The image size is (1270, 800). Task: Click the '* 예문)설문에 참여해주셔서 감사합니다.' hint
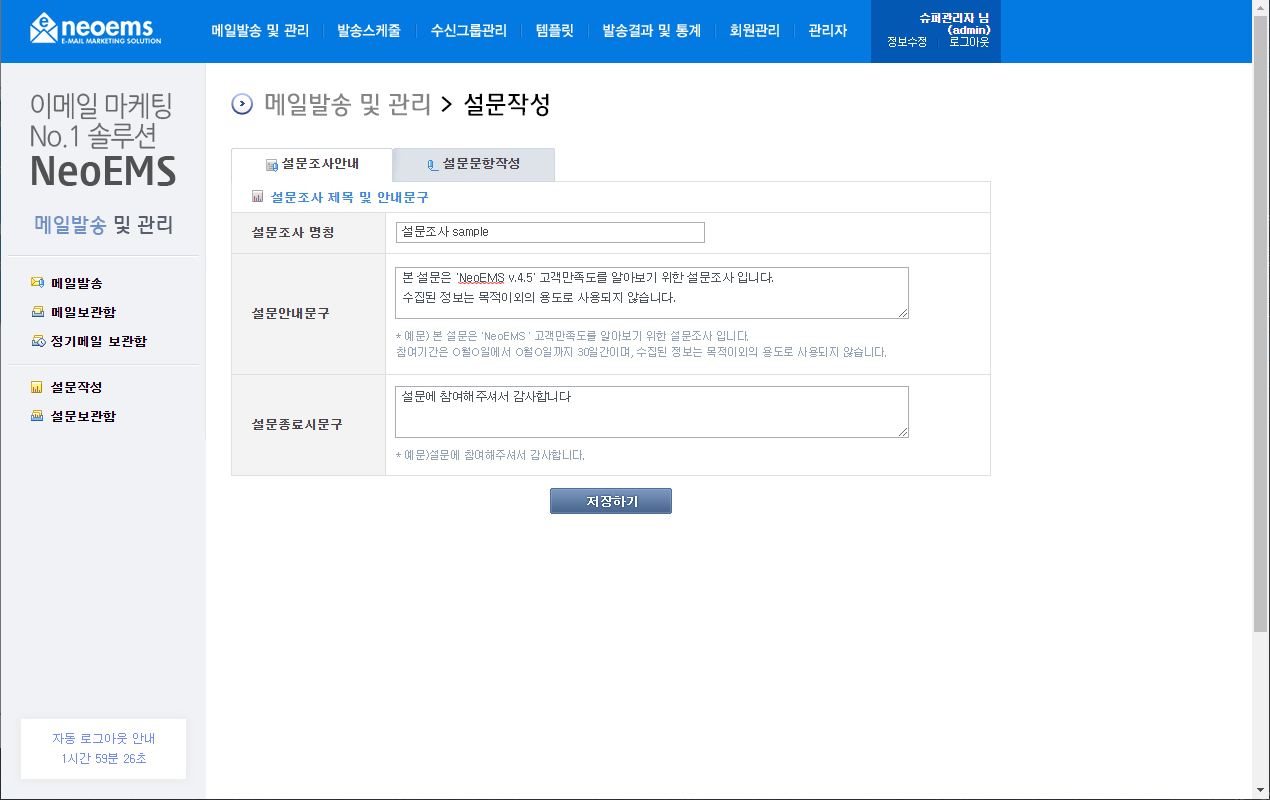pos(490,455)
